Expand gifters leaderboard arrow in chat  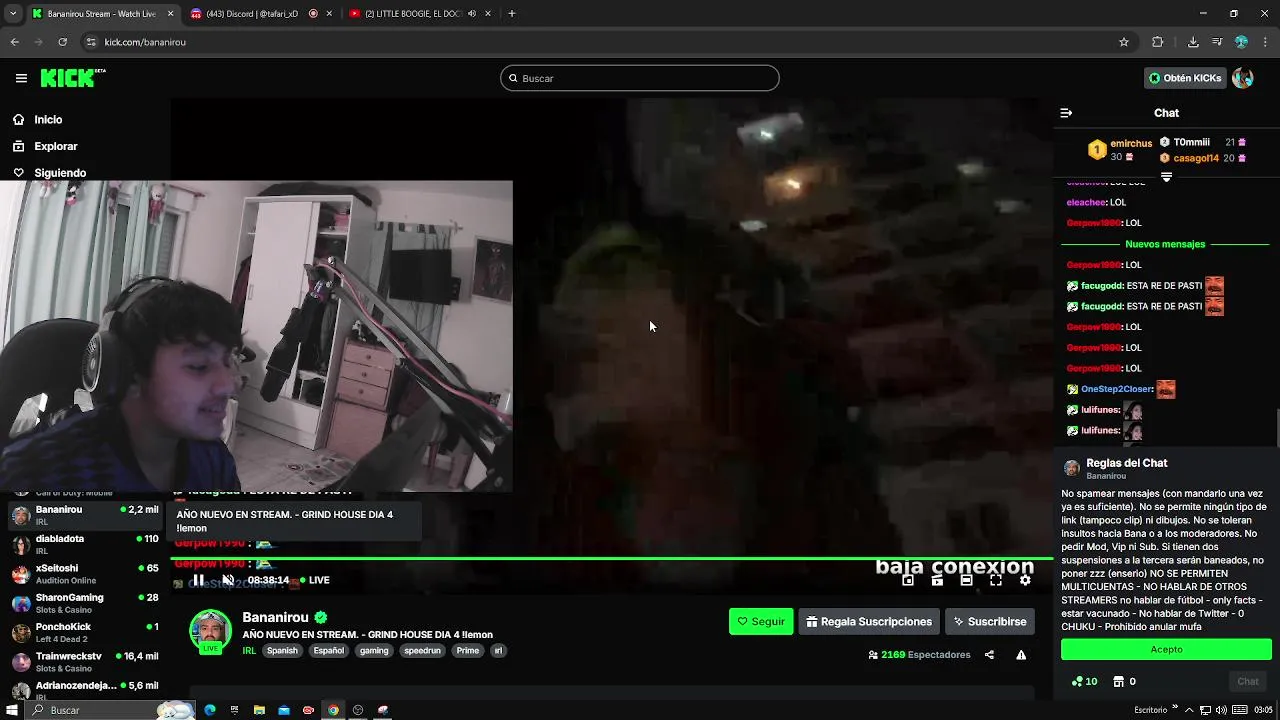point(1166,177)
